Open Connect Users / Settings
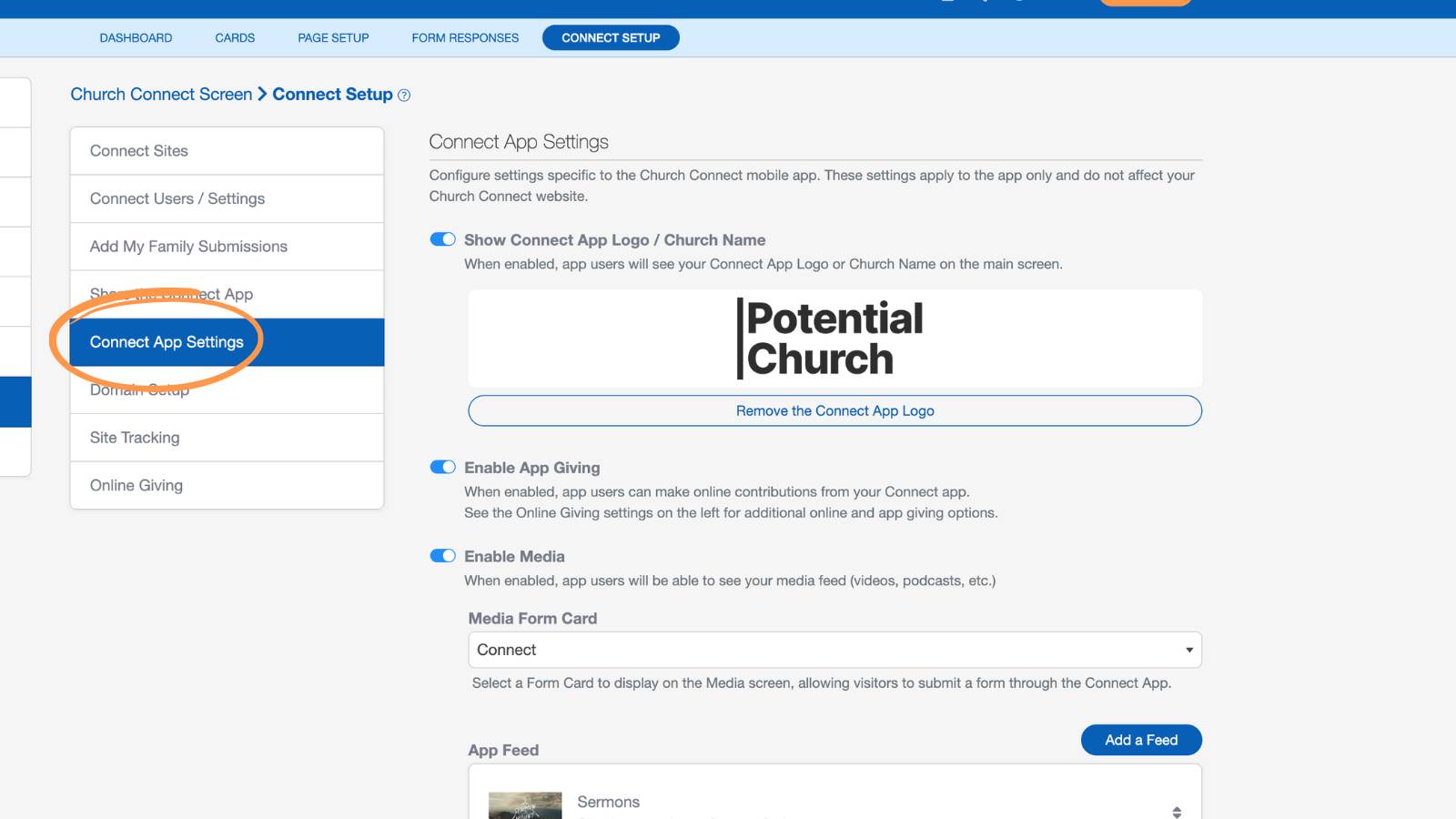The image size is (1456, 819). click(x=227, y=198)
